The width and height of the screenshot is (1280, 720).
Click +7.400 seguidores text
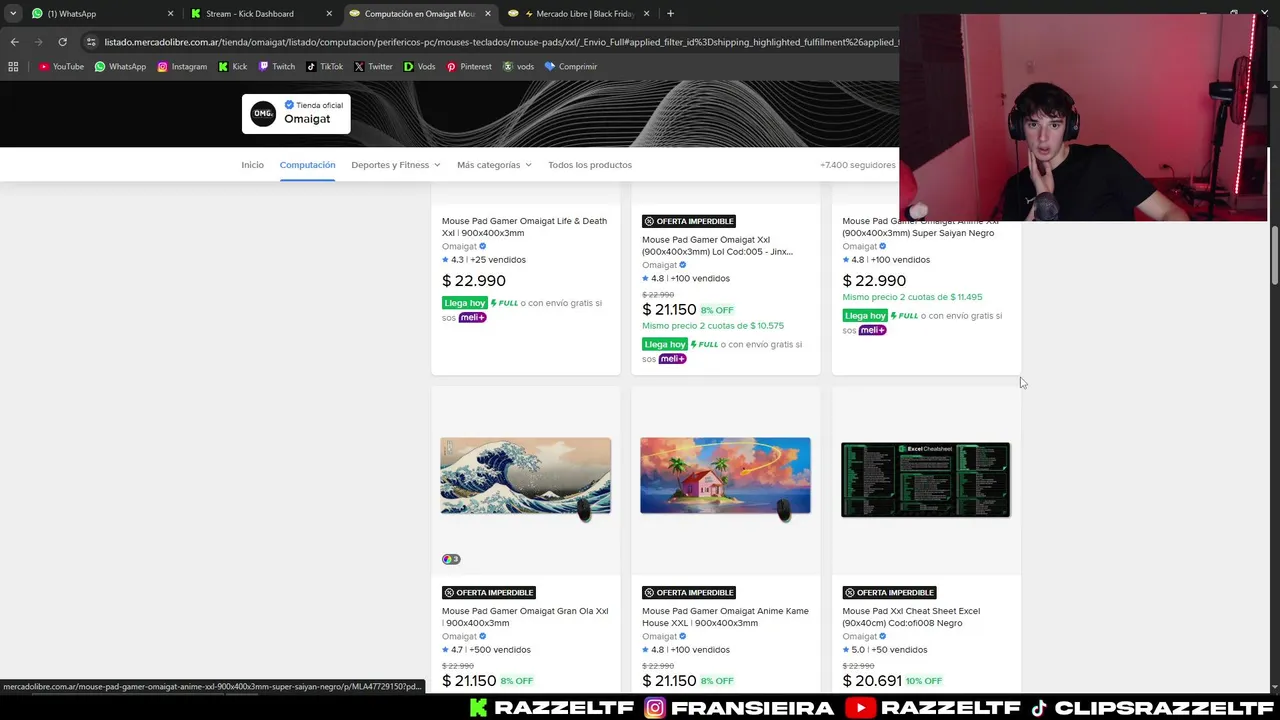[x=858, y=165]
